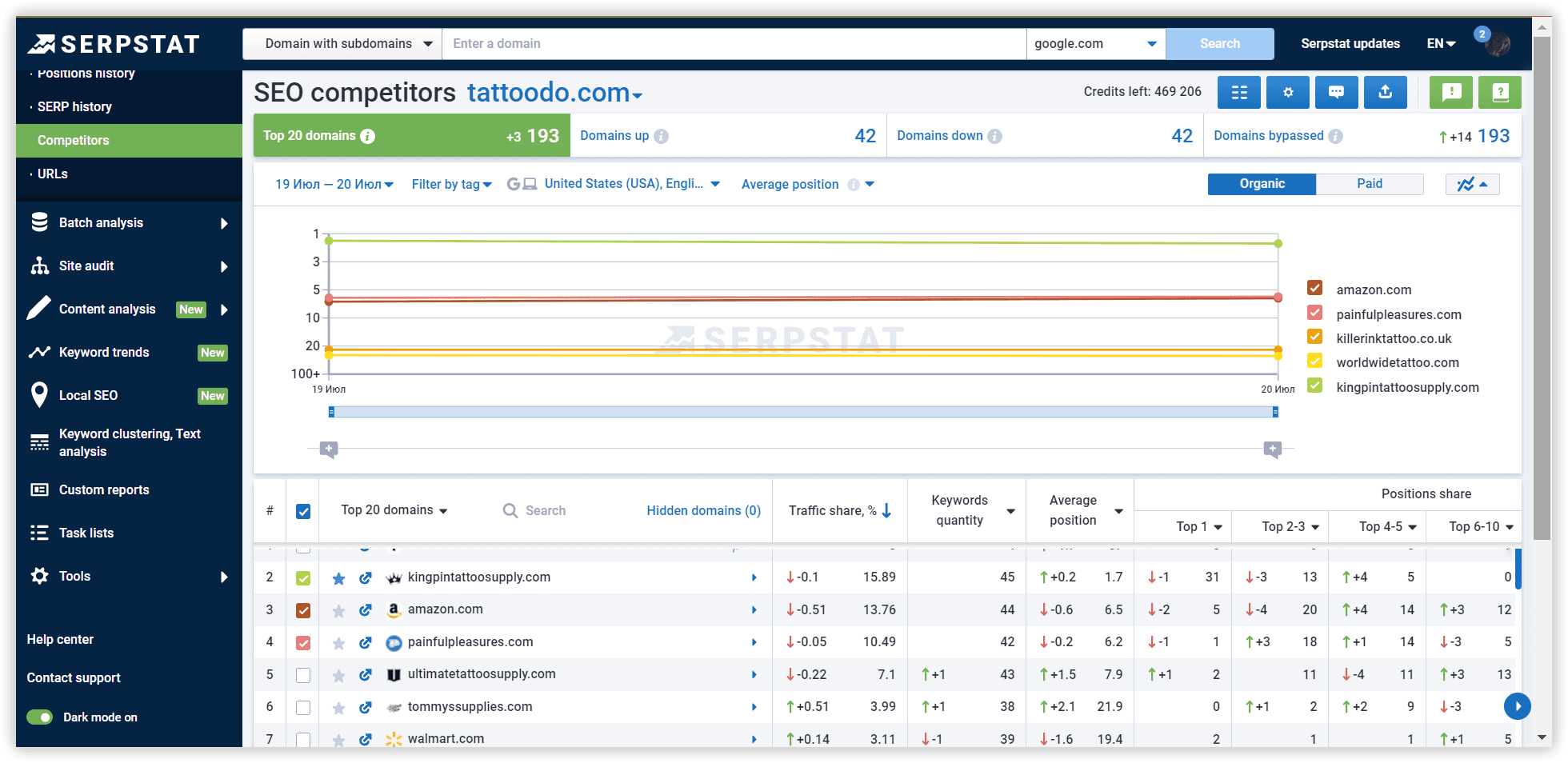The width and height of the screenshot is (1568, 763).
Task: Toggle the chart display icon button
Action: point(1471,185)
